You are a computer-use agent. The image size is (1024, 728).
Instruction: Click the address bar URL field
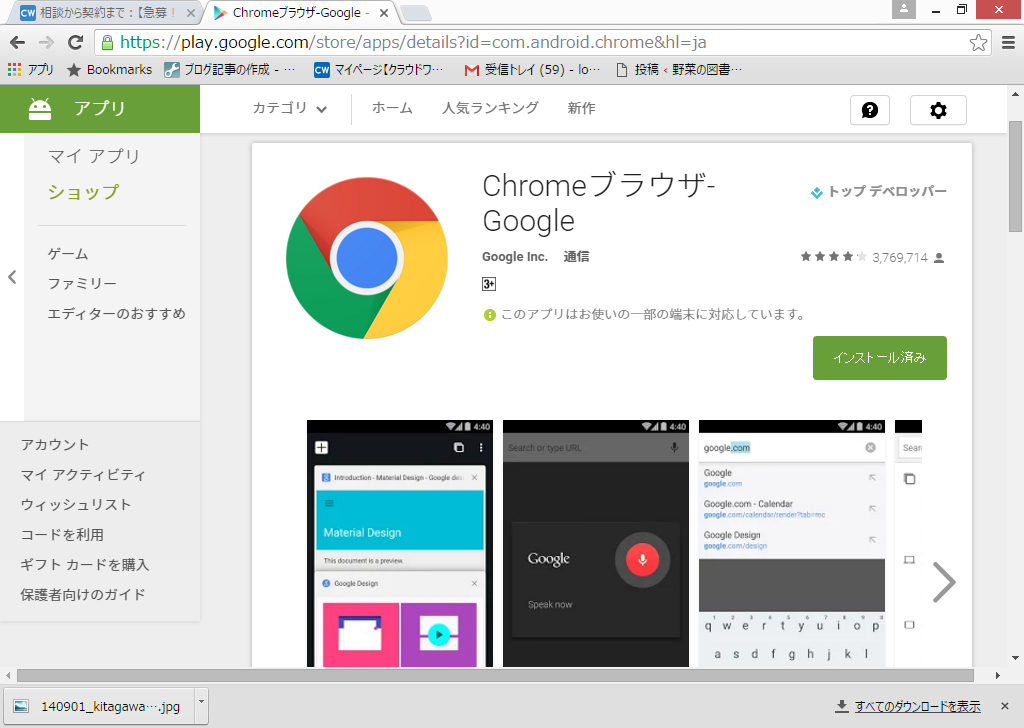click(x=542, y=42)
